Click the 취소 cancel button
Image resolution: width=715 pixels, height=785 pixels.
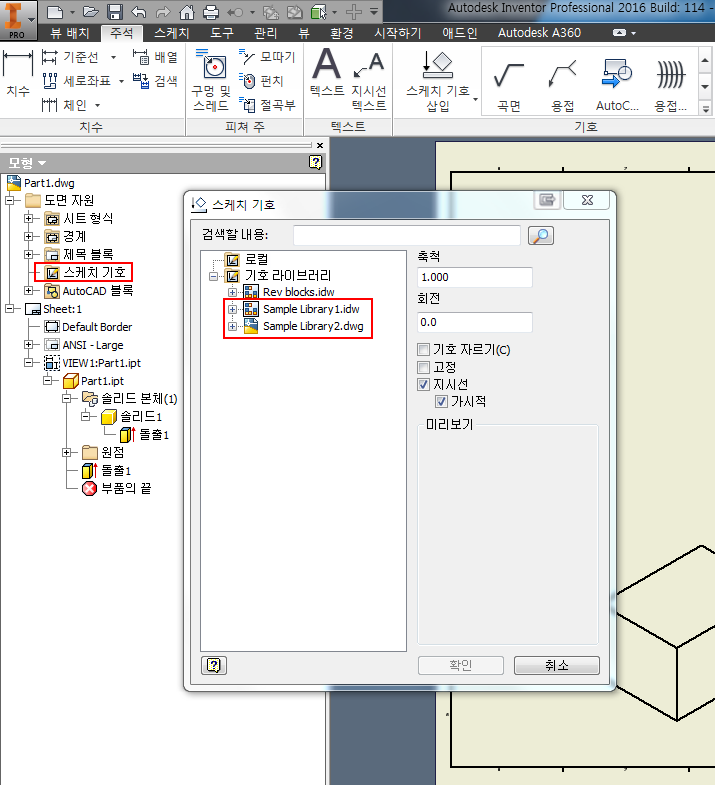pyautogui.click(x=556, y=665)
